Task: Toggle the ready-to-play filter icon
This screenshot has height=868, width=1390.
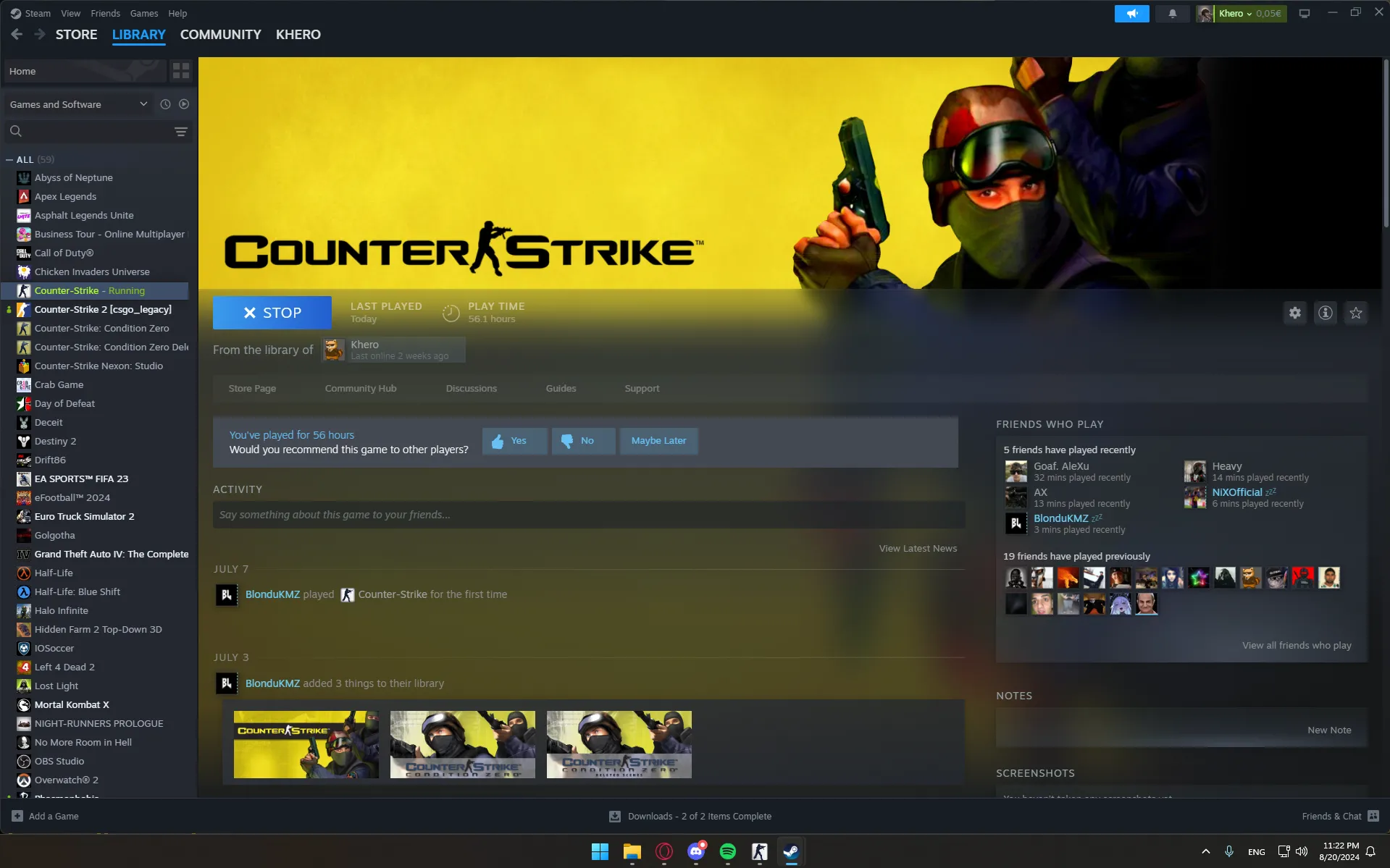Action: (184, 104)
